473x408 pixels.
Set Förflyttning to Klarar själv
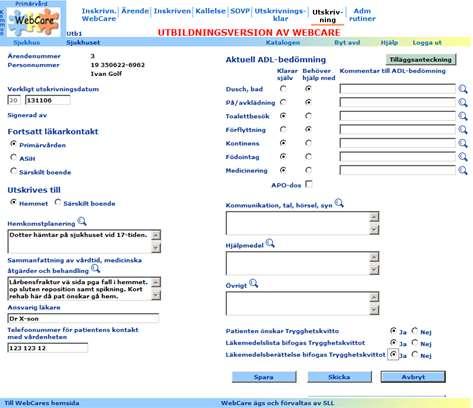283,129
